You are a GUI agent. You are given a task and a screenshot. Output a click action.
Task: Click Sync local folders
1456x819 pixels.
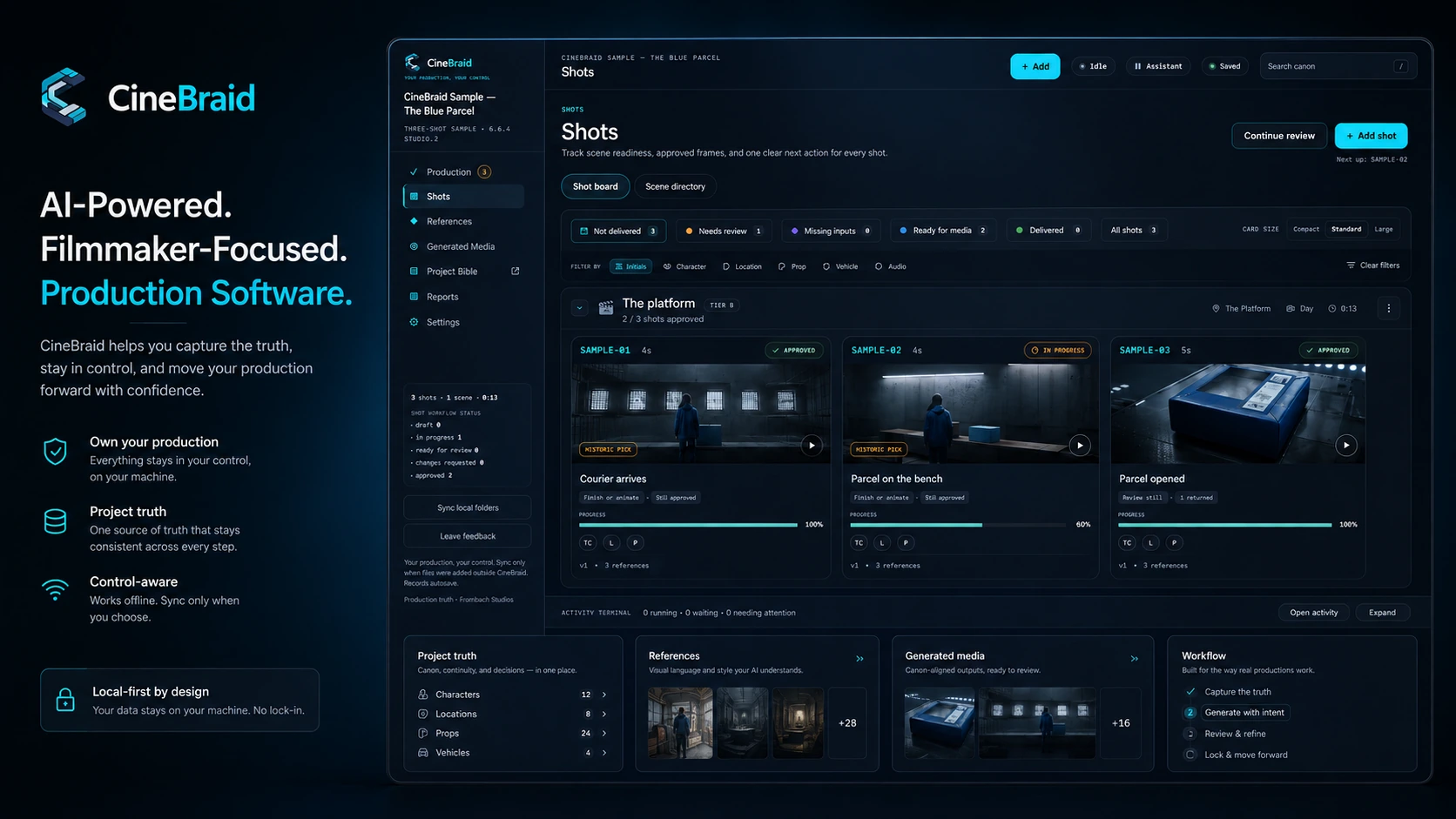pos(468,507)
